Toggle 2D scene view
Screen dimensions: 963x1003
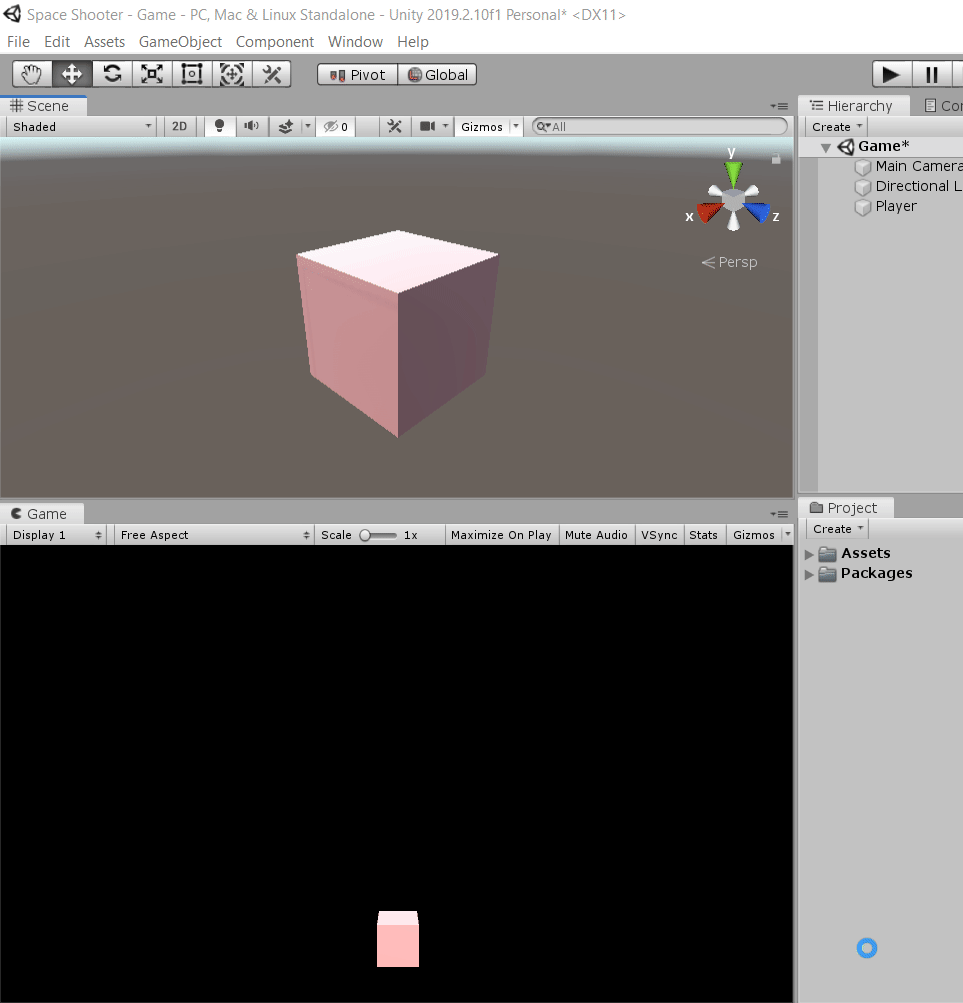pos(180,127)
